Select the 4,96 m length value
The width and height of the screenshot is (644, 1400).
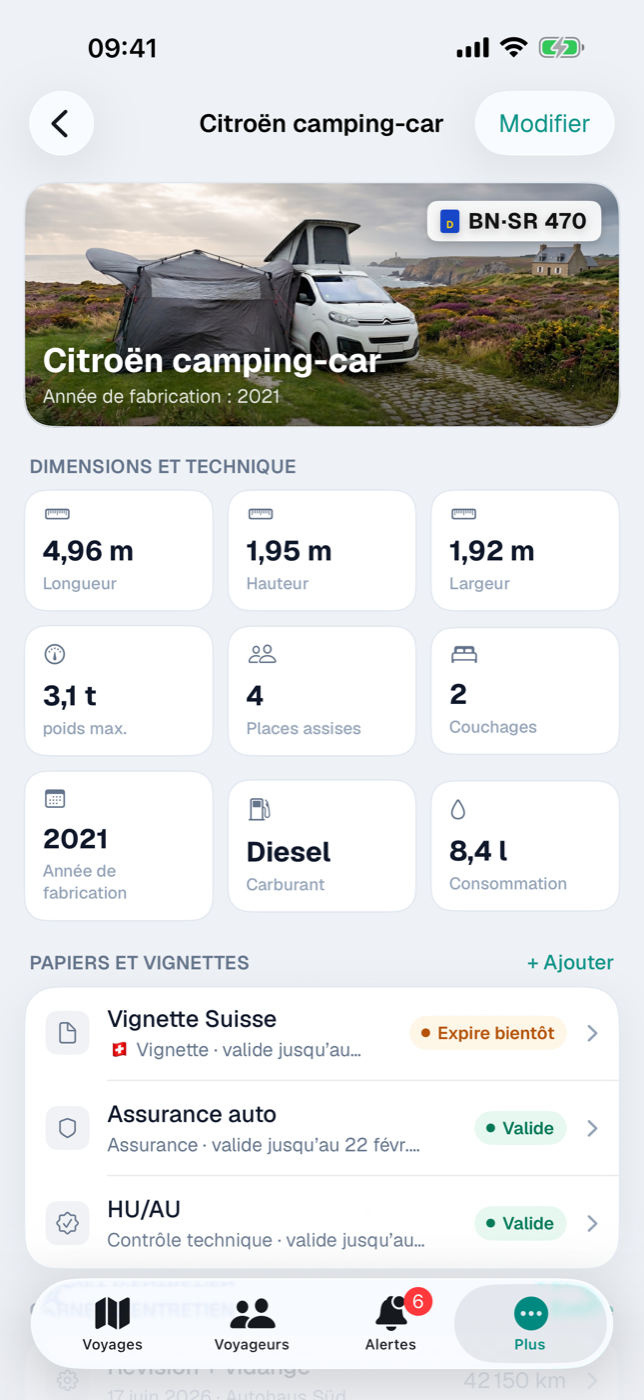pyautogui.click(x=88, y=551)
